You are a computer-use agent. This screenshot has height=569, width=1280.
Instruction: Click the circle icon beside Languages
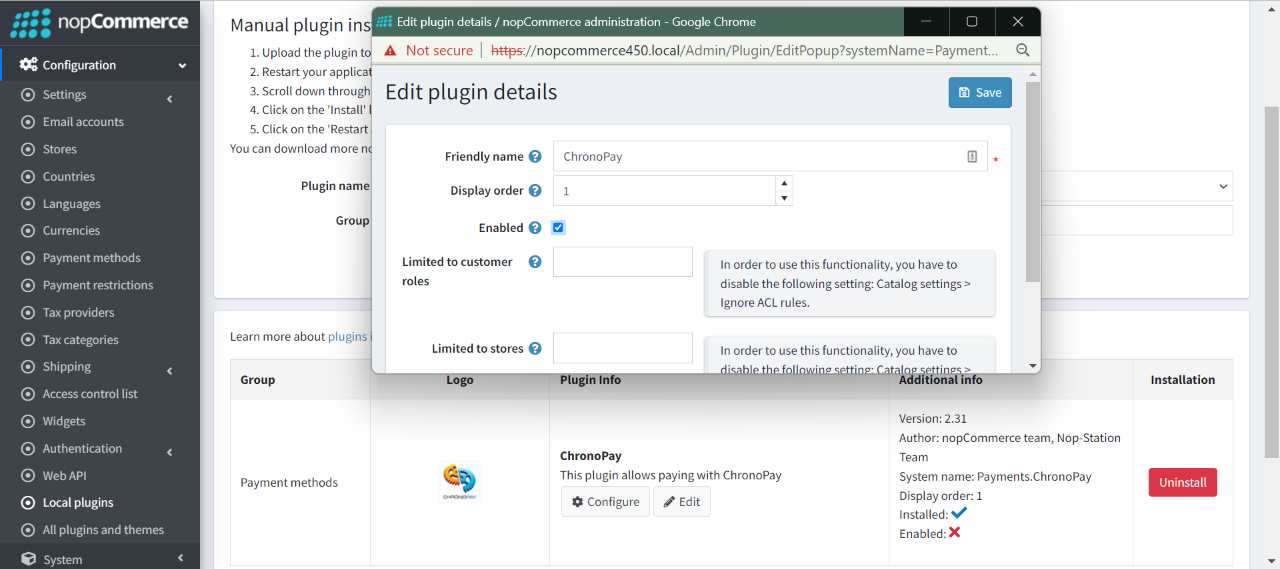coord(28,204)
